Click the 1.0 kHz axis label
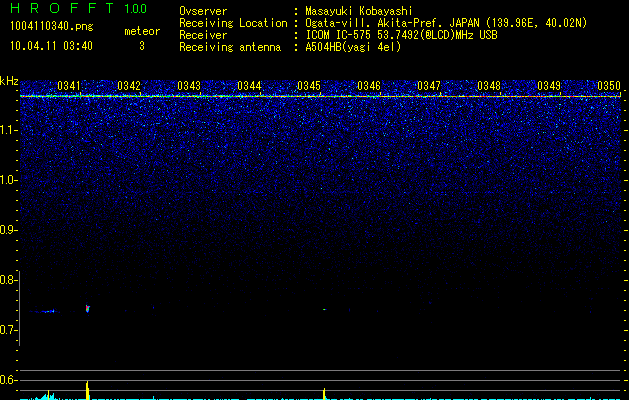Image resolution: width=629 pixels, height=400 pixels. click(x=8, y=180)
